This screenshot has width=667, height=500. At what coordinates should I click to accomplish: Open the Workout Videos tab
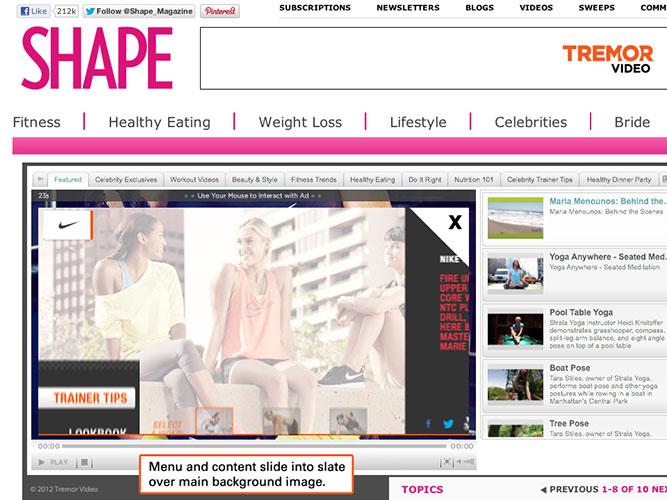[x=194, y=180]
